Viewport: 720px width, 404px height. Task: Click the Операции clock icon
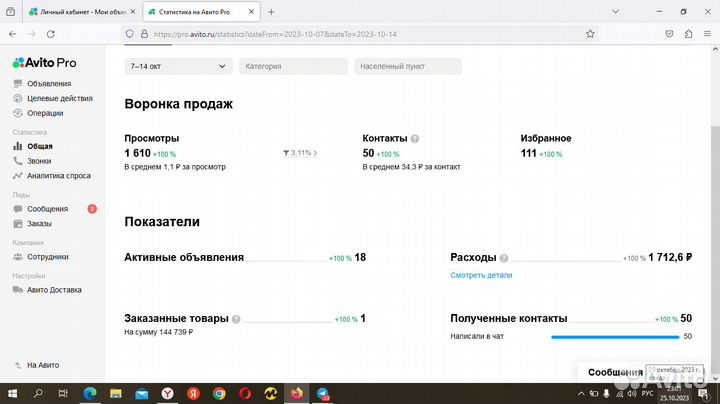click(18, 113)
